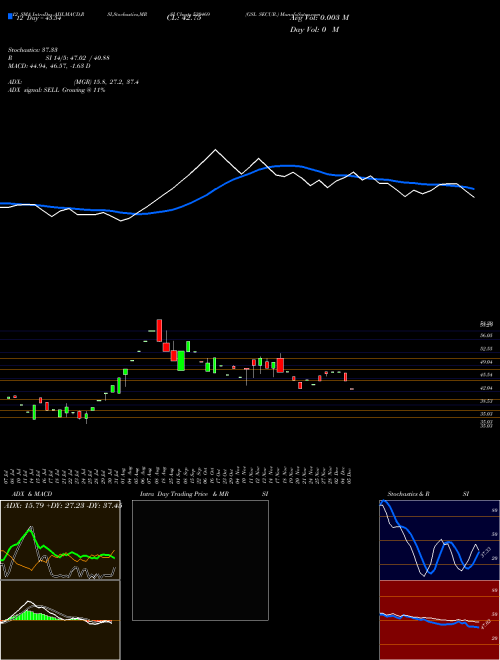Click the 'Stochastics: 37.33' reading
This screenshot has height=660, width=500.
point(32,50)
